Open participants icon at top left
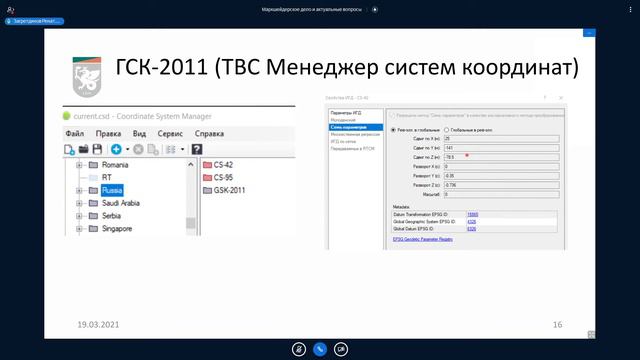Screen dimensions: 640x360 tap(10, 9)
